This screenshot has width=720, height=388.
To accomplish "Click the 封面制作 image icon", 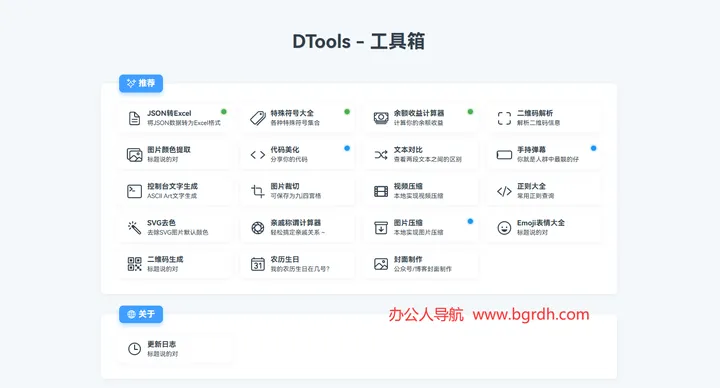I will point(381,264).
